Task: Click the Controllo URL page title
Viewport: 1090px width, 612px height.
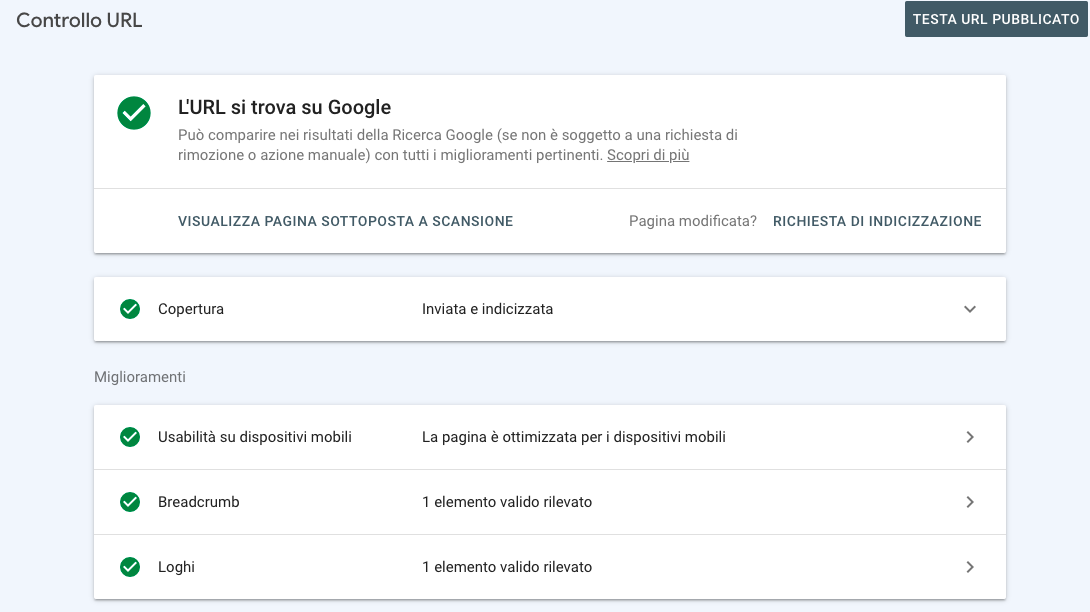Action: [x=79, y=20]
